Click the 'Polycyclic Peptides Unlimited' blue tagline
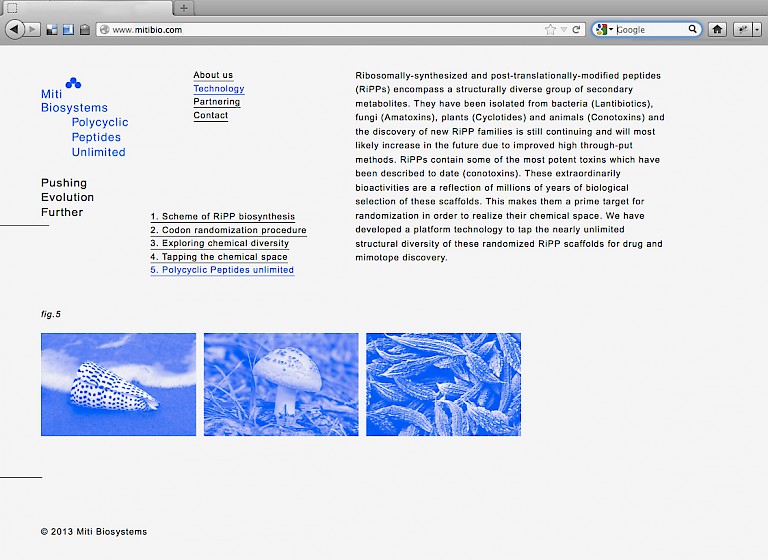Viewport: 768px width, 560px height. click(100, 137)
